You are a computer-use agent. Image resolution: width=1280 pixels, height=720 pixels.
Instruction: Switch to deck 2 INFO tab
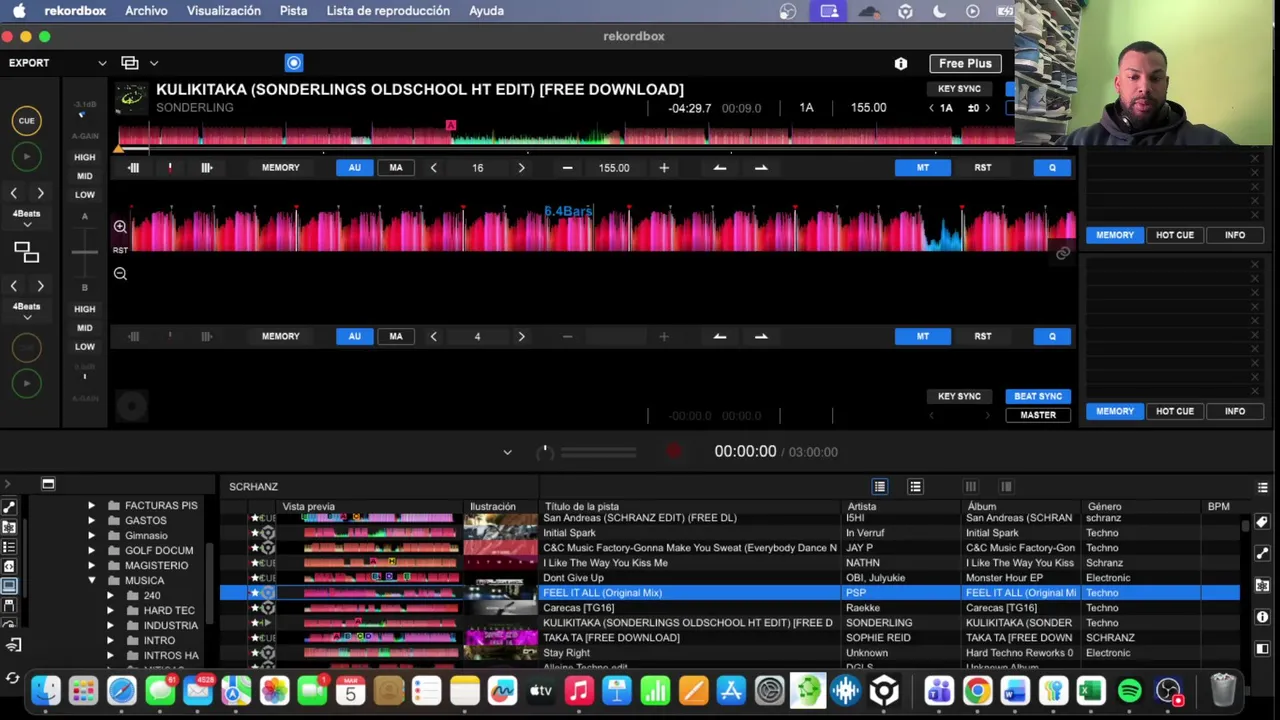click(1235, 411)
